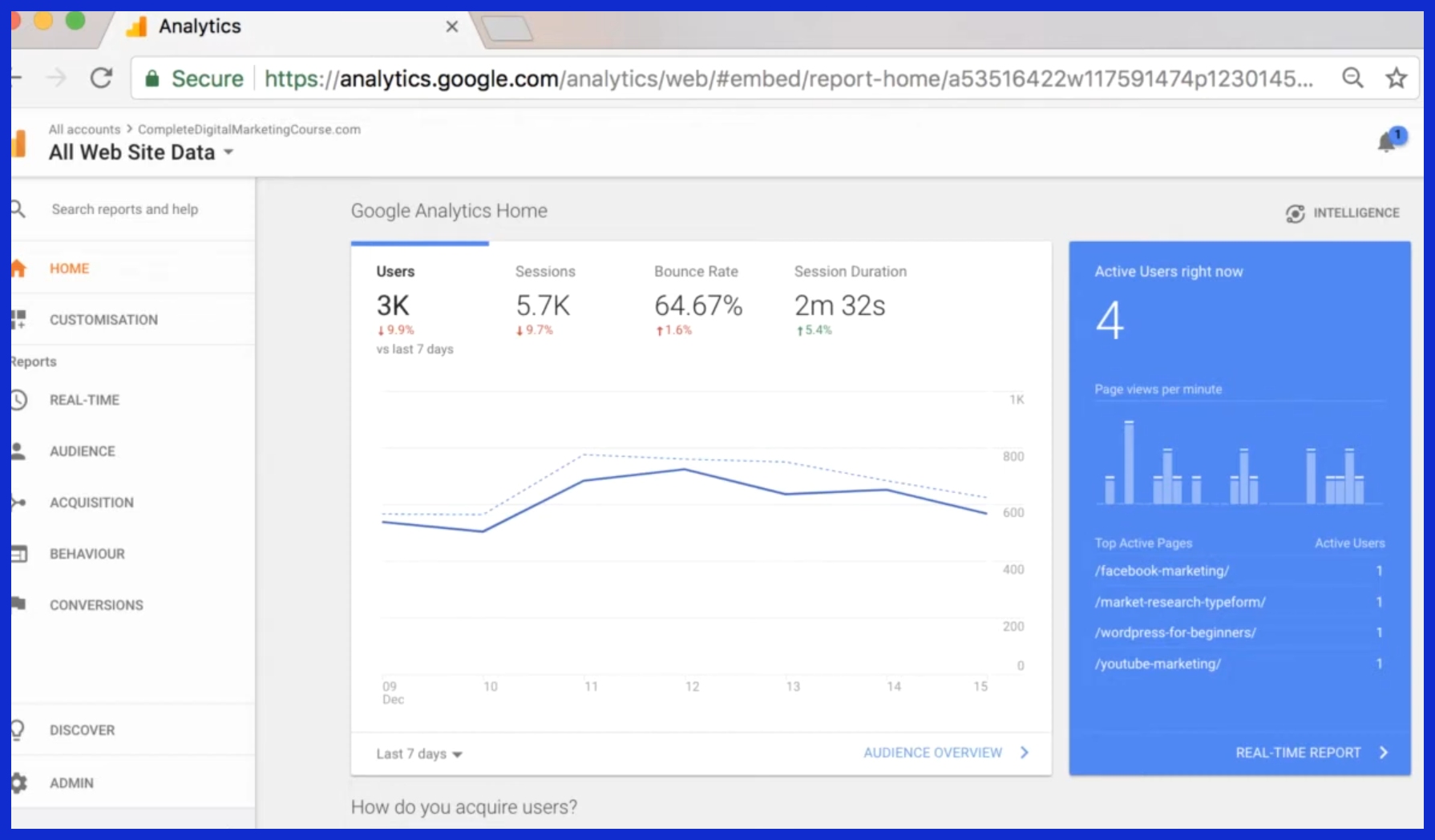Viewport: 1435px width, 840px height.
Task: Click the Customisation grid icon
Action: click(x=18, y=320)
